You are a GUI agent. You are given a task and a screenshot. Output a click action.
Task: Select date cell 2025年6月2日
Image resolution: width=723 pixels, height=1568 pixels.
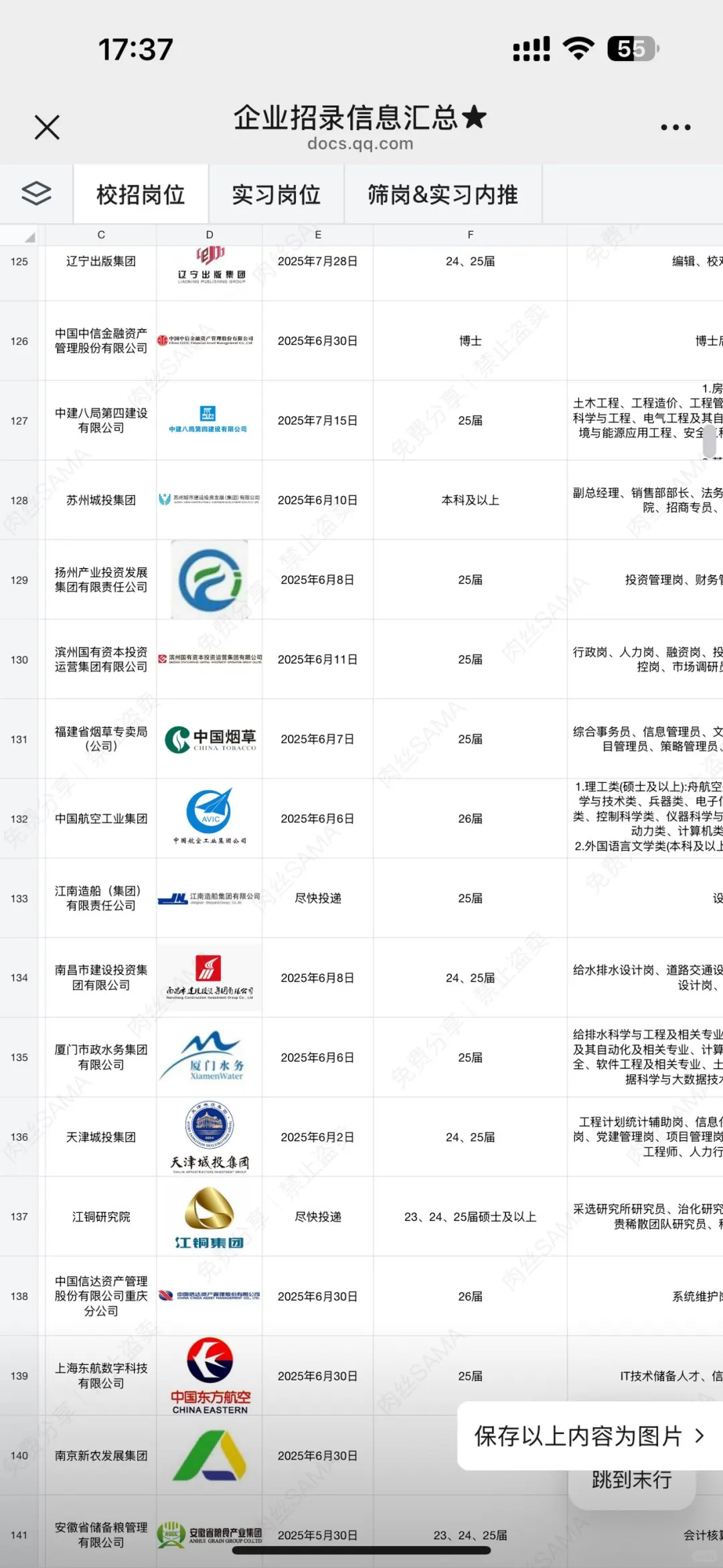click(x=318, y=1137)
